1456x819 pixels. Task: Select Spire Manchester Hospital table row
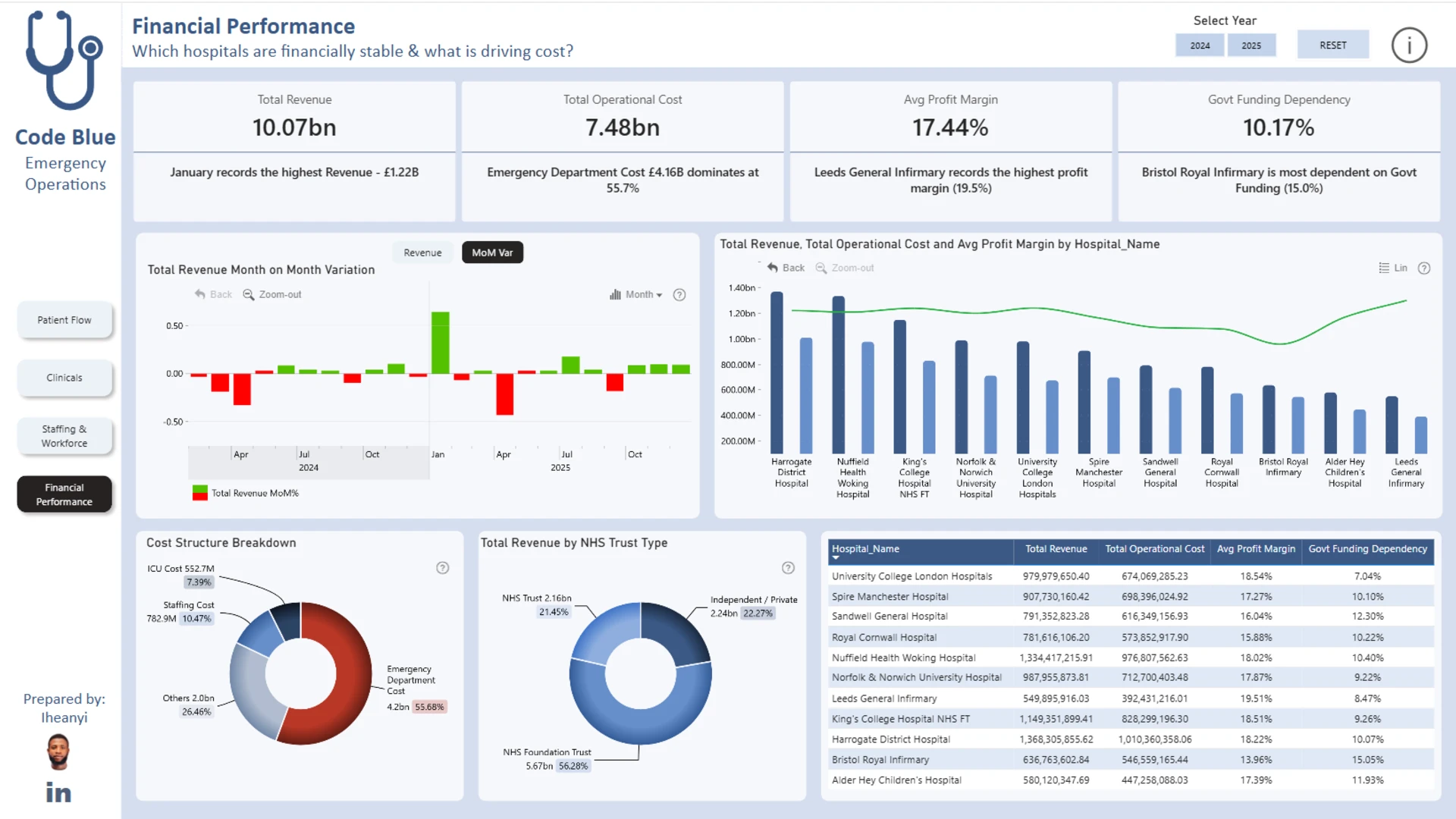tap(1131, 597)
